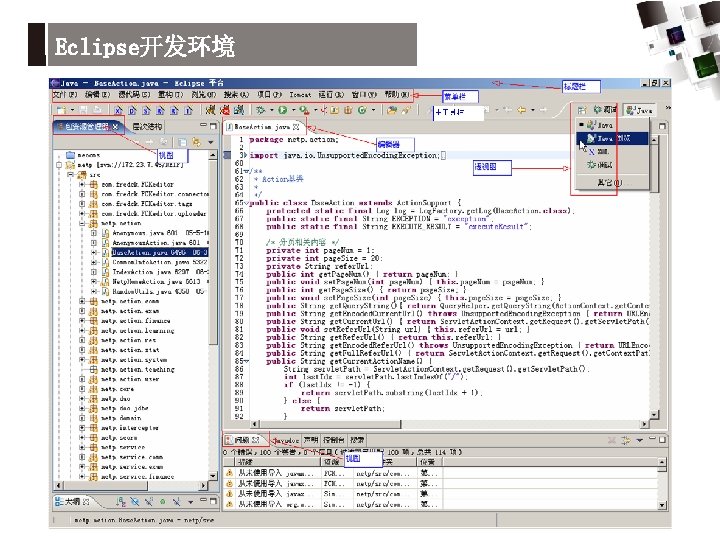Open the 源代码(S) menu
The height and width of the screenshot is (540, 720).
(x=134, y=95)
